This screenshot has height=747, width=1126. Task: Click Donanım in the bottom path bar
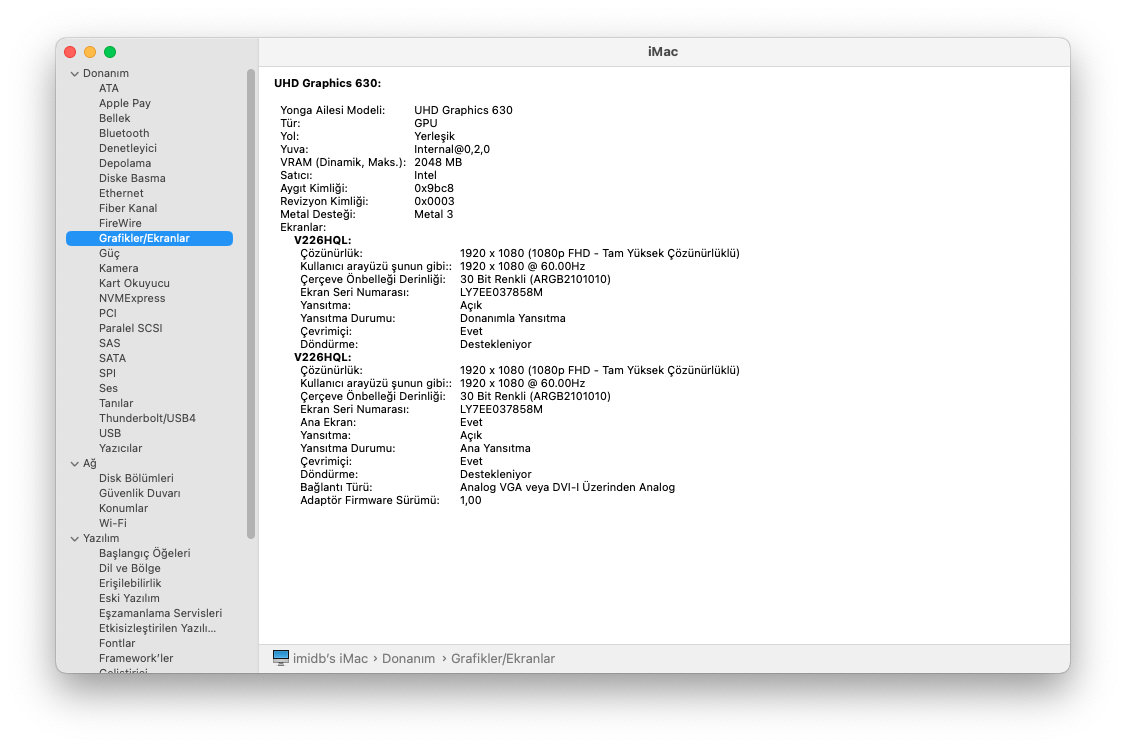point(408,659)
